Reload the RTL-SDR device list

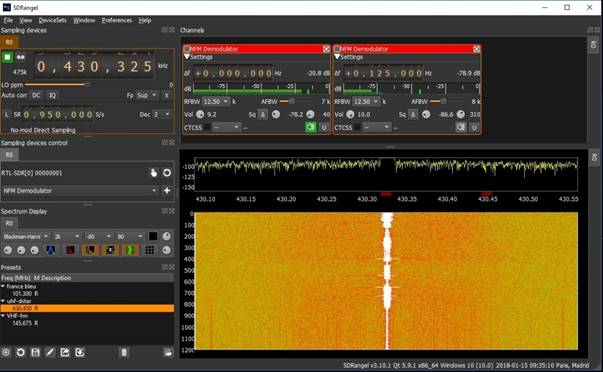[167, 173]
